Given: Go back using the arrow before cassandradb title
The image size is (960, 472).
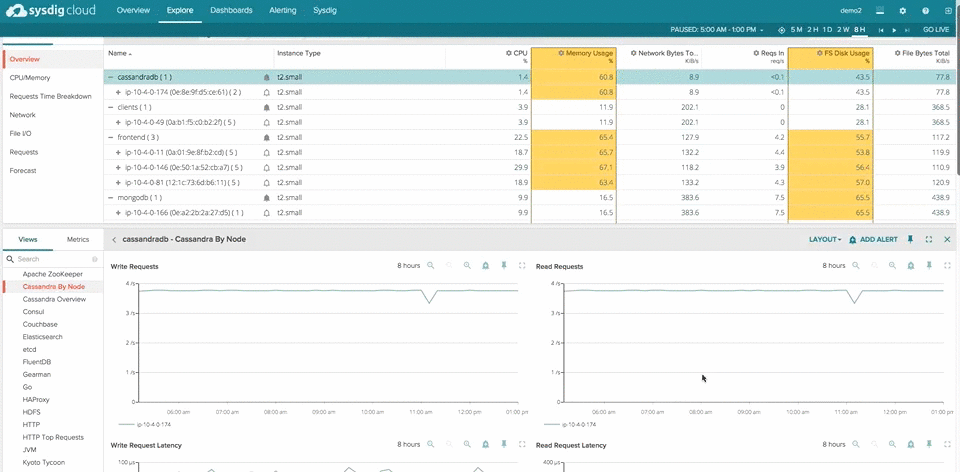Looking at the screenshot, I should tap(114, 239).
